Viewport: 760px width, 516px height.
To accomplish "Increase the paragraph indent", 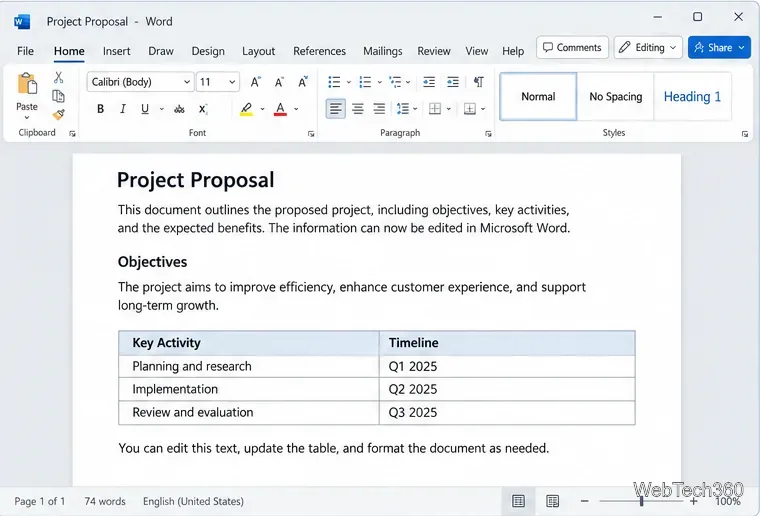I will [x=453, y=82].
